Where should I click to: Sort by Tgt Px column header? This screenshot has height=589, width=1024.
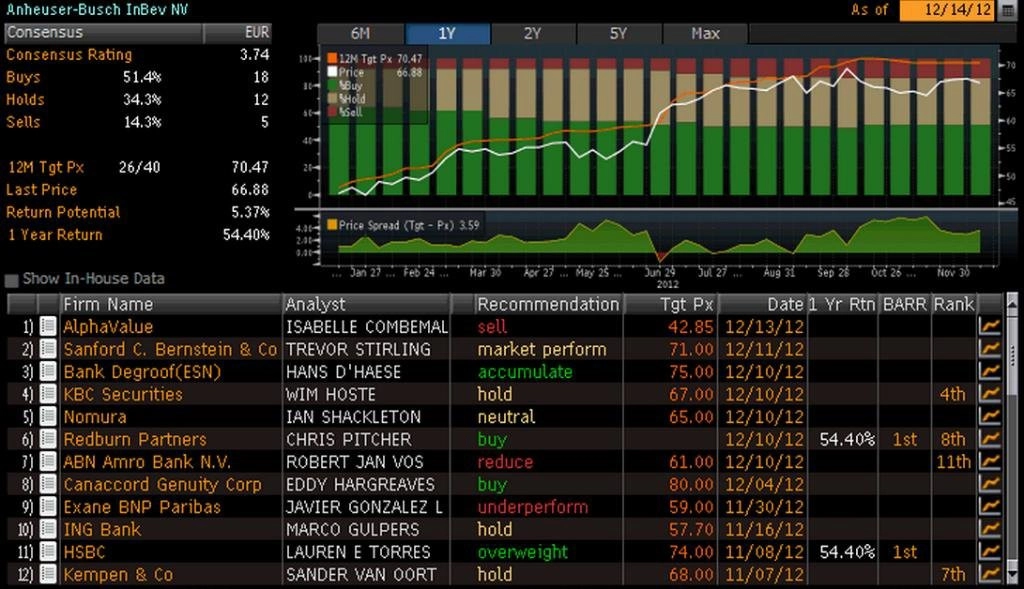click(x=671, y=304)
